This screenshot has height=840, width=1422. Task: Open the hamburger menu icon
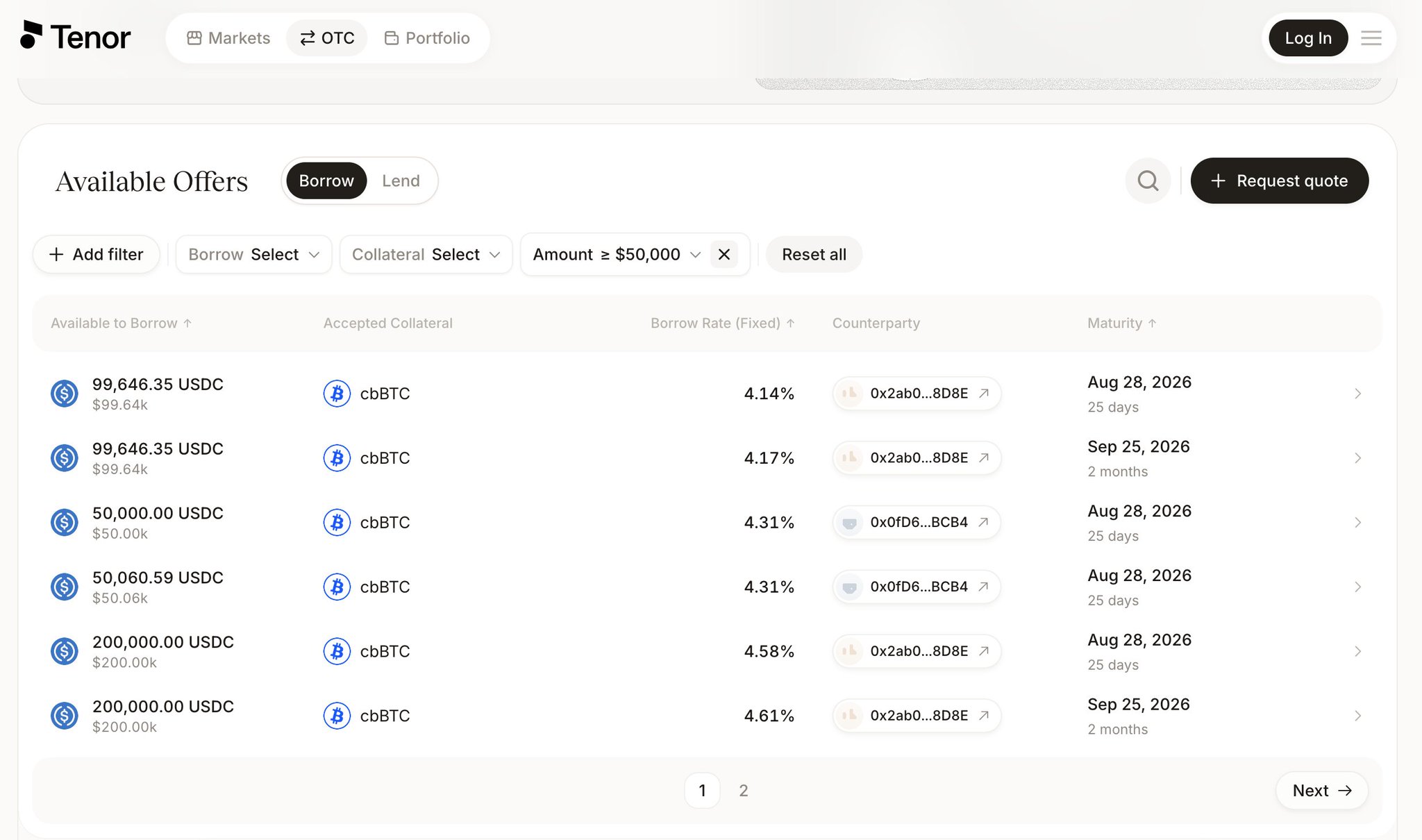point(1371,38)
